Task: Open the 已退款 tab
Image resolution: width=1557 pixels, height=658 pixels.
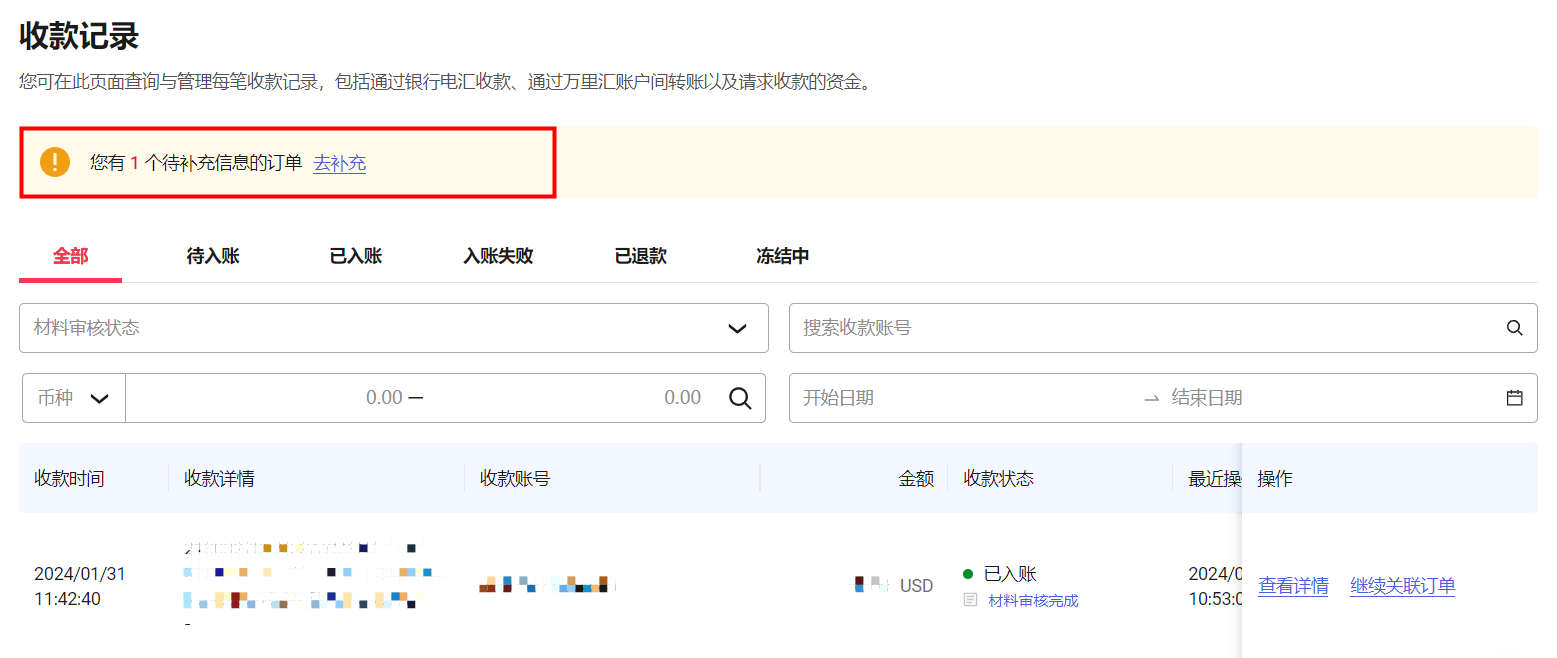Action: pos(641,256)
